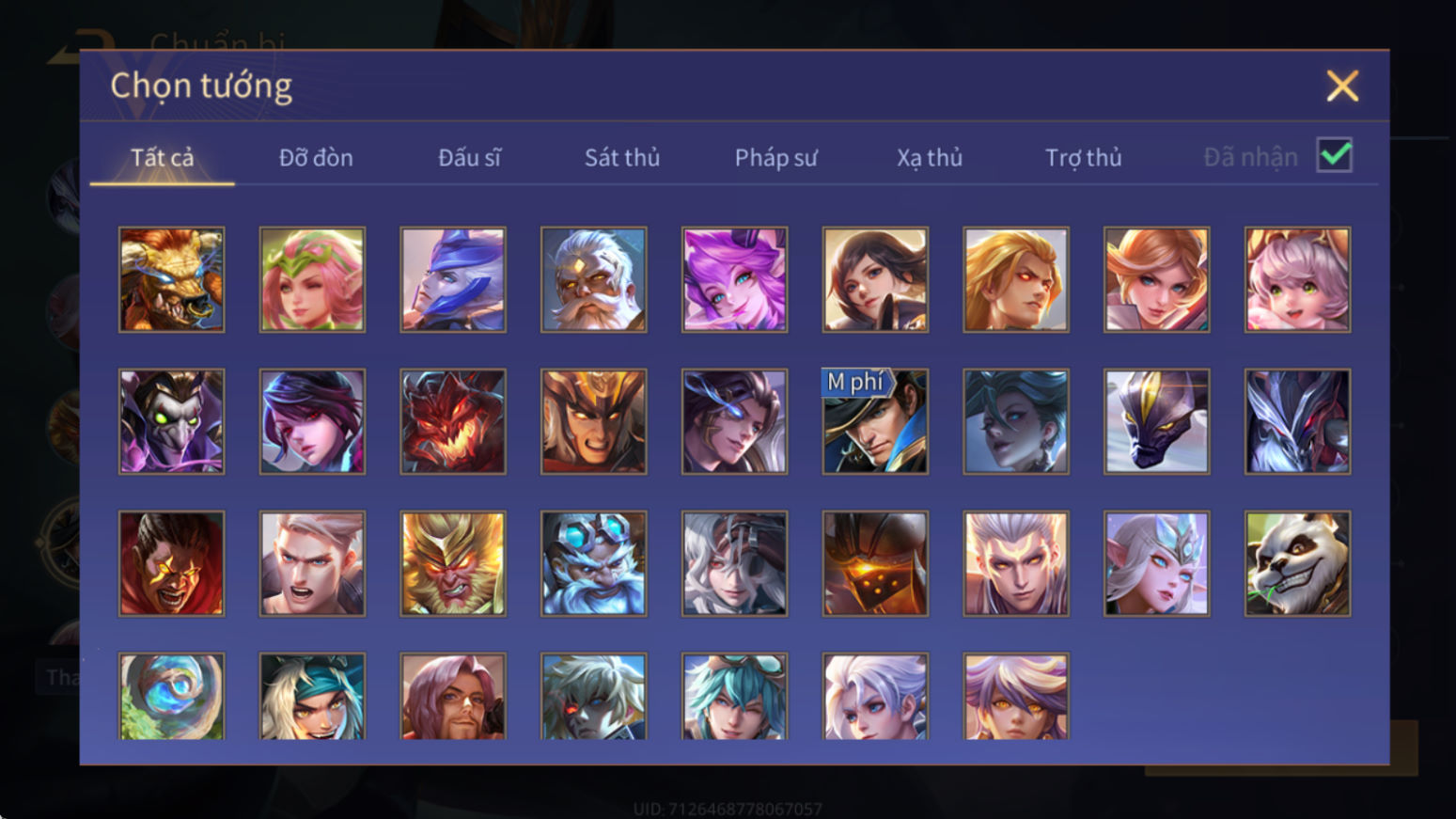
Task: Toggle the 'Đã nhận' checkbox
Action: tap(1335, 155)
